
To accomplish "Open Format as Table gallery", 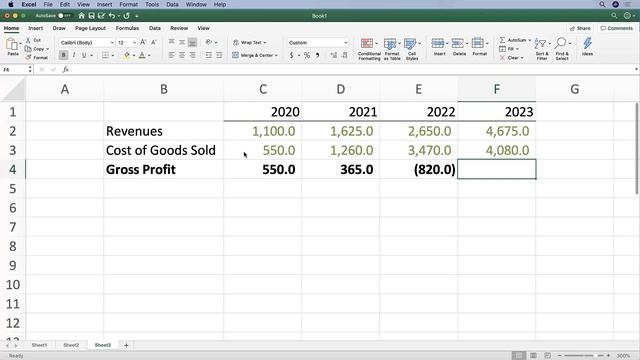I will click(x=392, y=49).
